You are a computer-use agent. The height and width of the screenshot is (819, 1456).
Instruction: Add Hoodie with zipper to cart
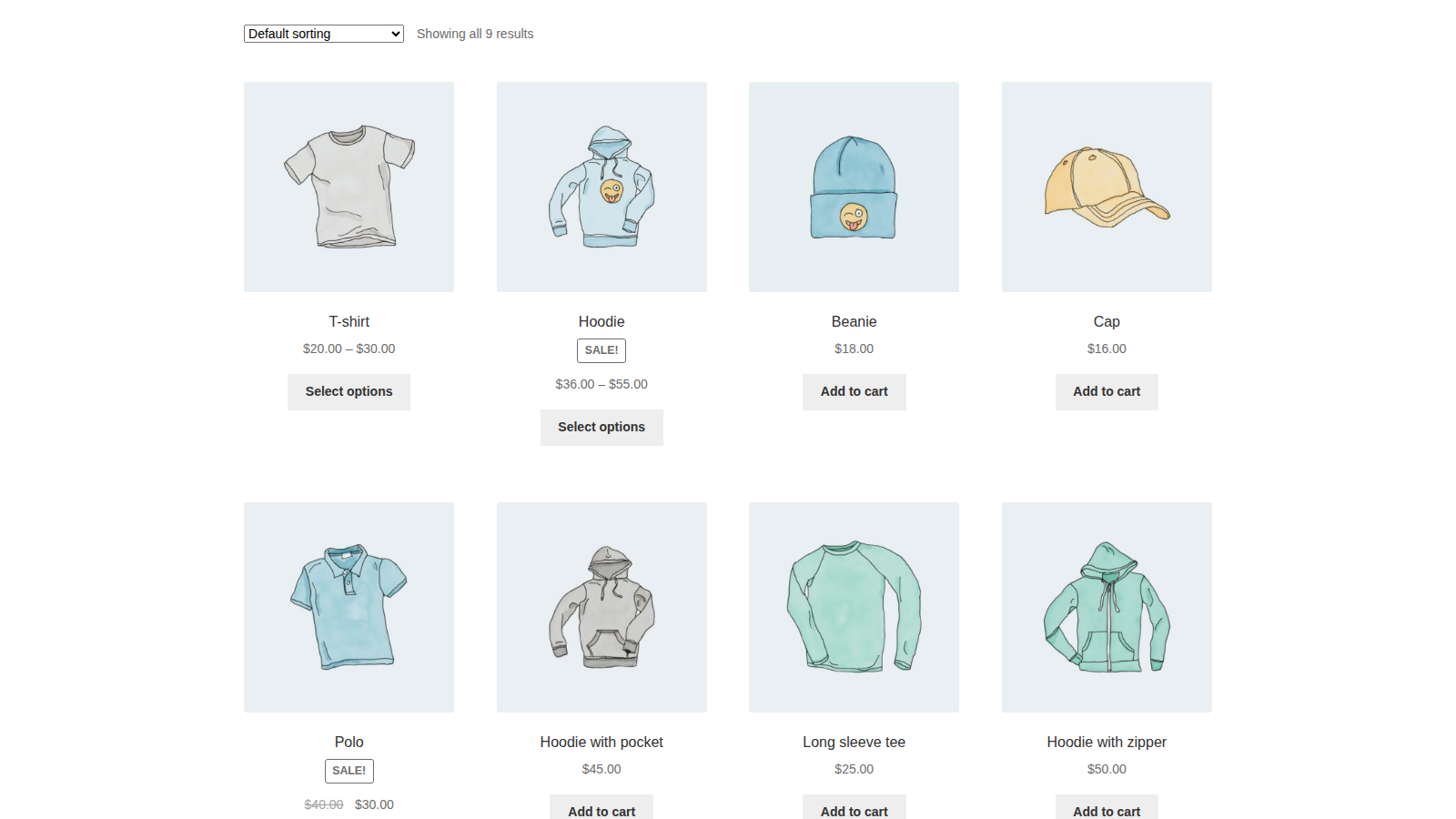click(1107, 808)
